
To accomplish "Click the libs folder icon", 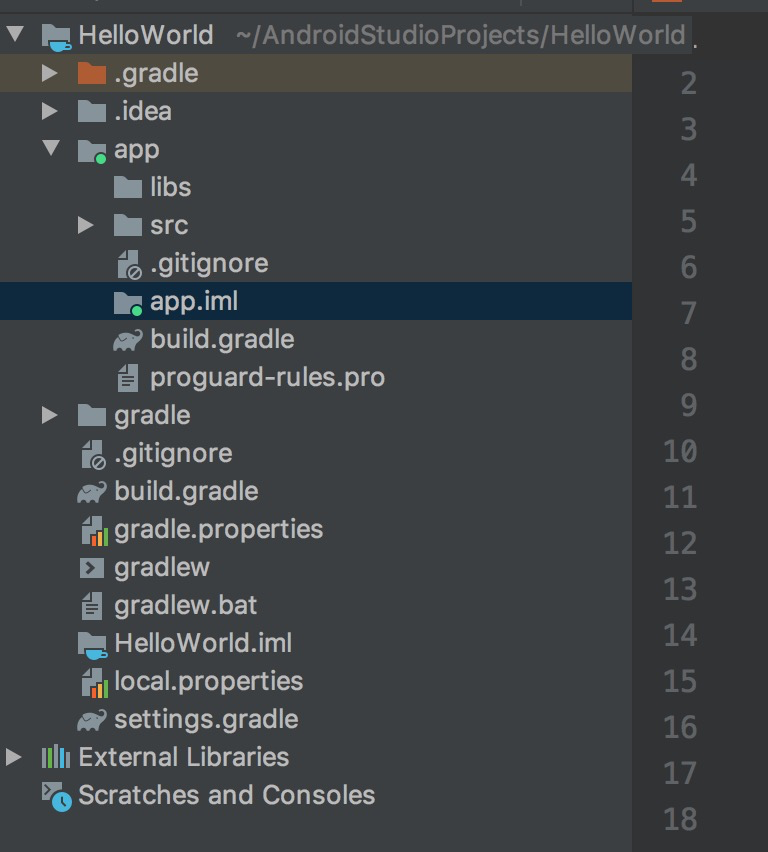I will pyautogui.click(x=128, y=187).
